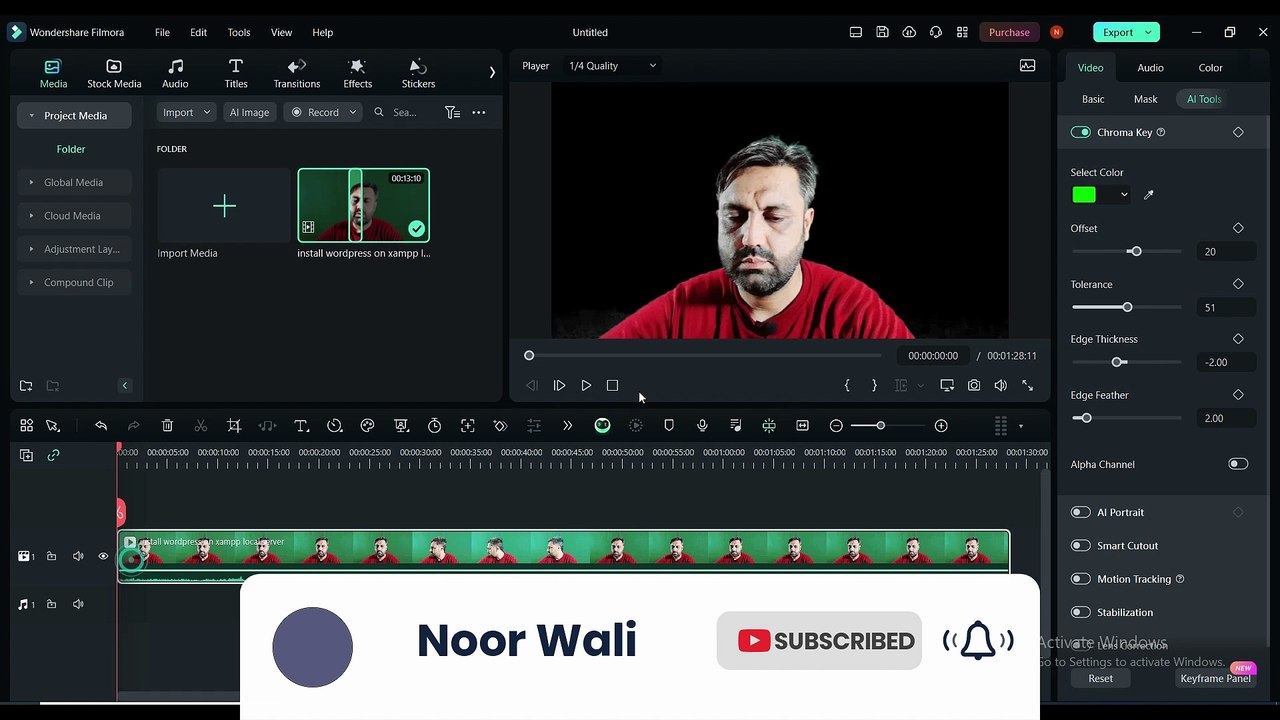
Task: Take a snapshot with the camera icon
Action: coord(974,385)
